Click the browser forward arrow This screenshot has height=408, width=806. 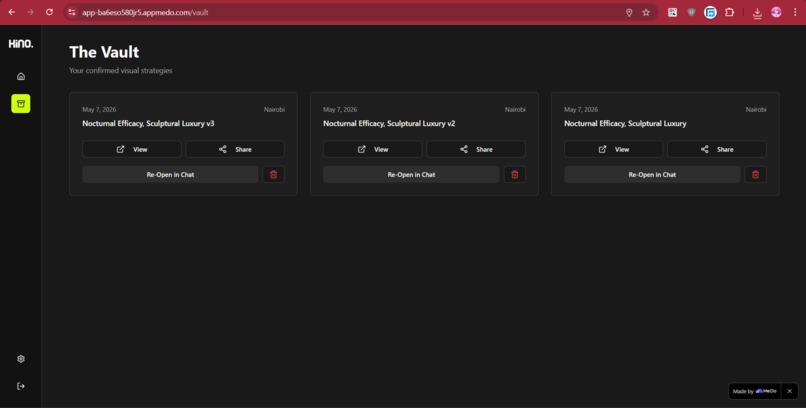(x=30, y=12)
